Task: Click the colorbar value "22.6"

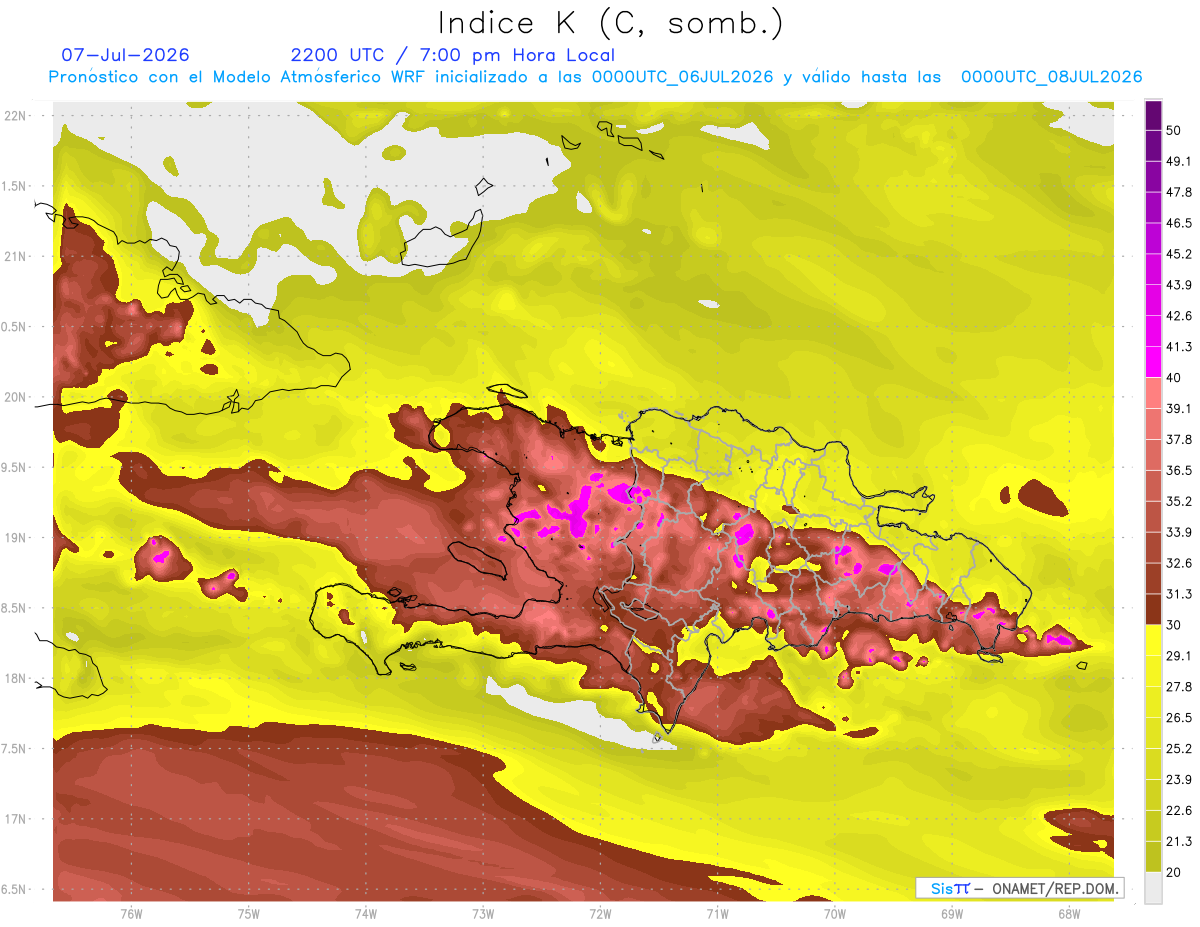Action: 1178,810
